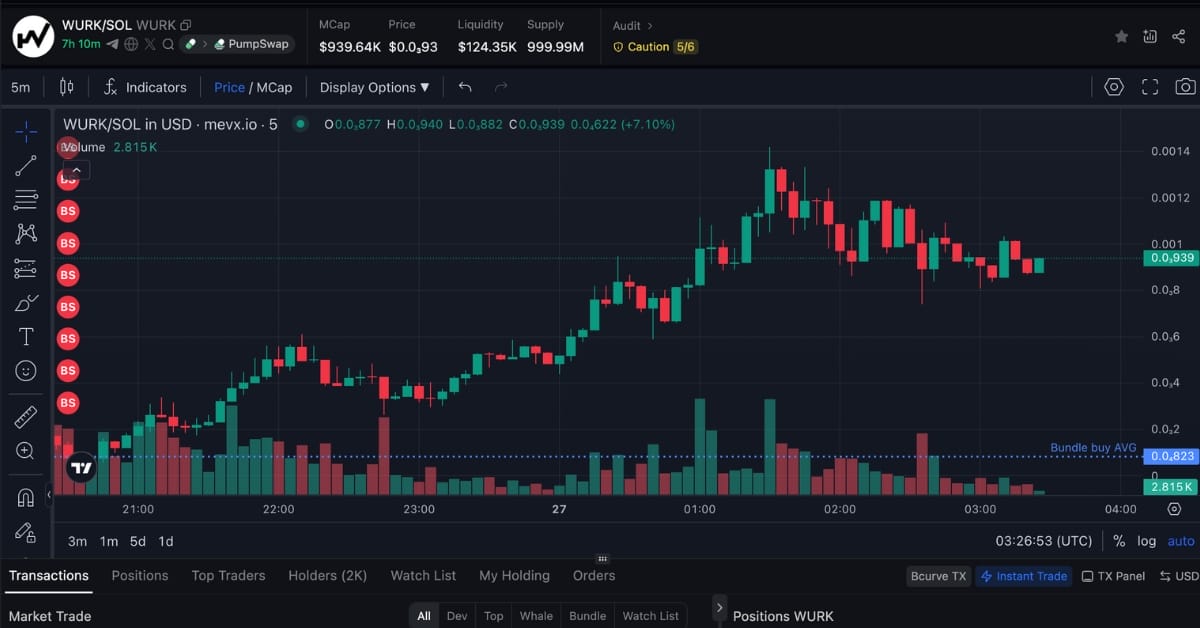This screenshot has height=628, width=1200.
Task: Redo the chart action
Action: tap(502, 87)
